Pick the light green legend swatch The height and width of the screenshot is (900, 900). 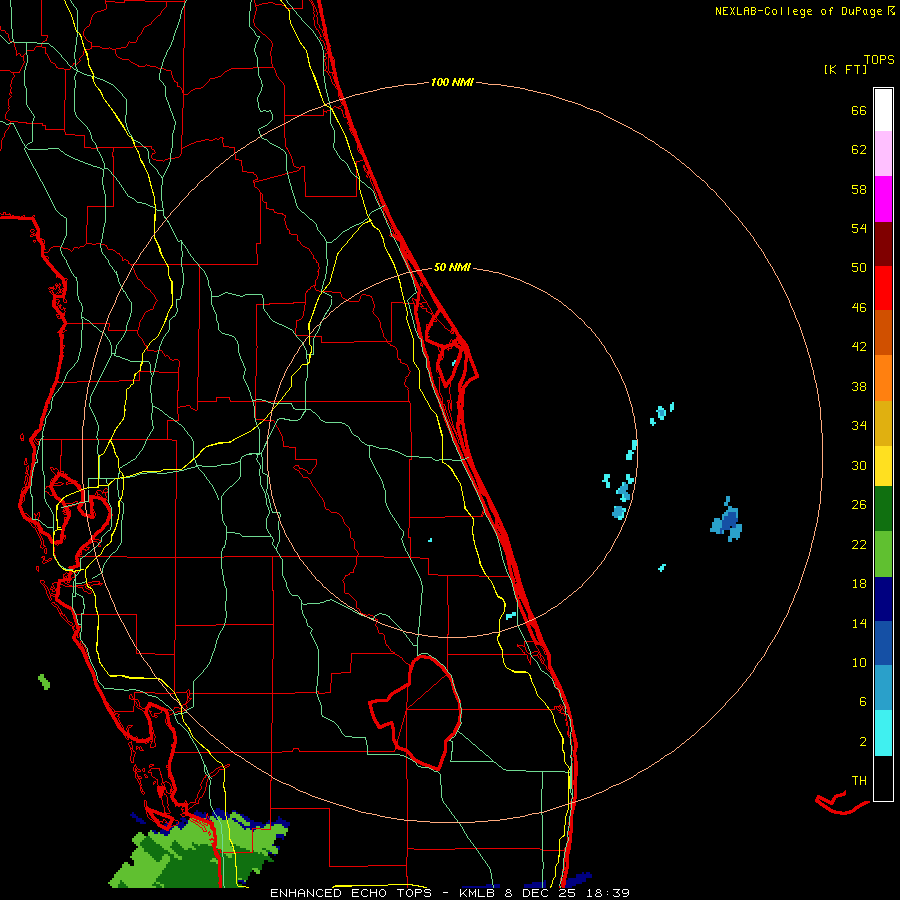click(x=883, y=554)
